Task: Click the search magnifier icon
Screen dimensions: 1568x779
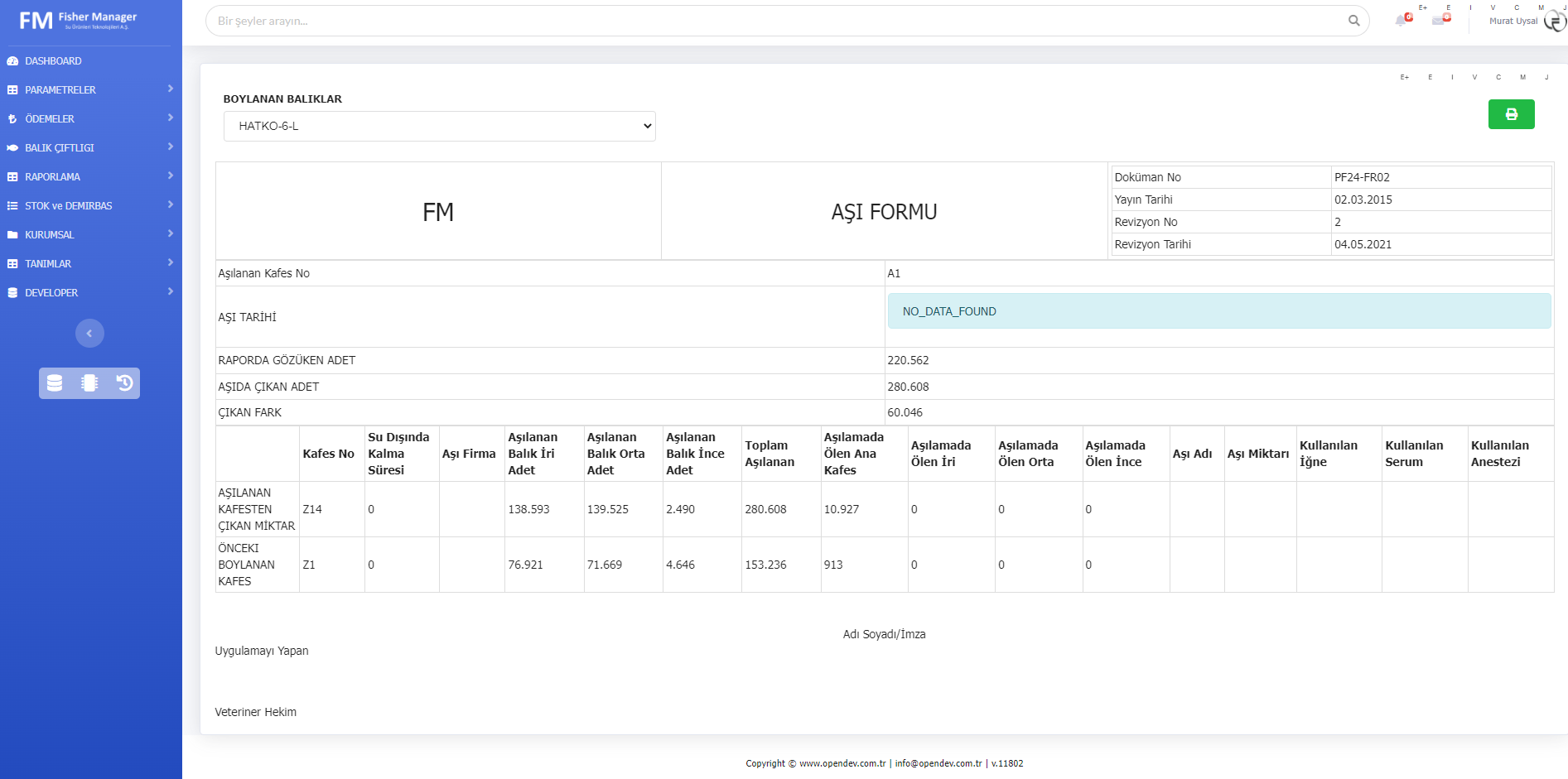Action: pyautogui.click(x=1353, y=21)
